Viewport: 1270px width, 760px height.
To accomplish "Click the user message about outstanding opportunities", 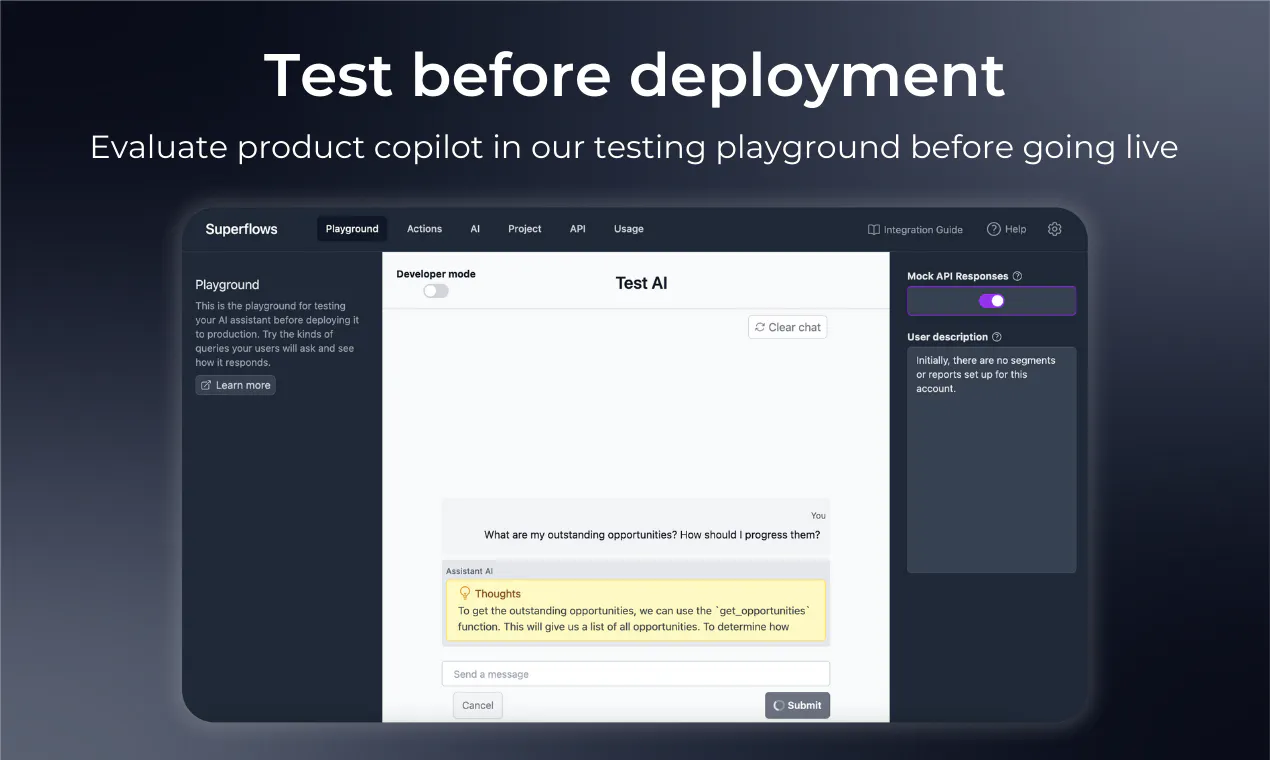I will pyautogui.click(x=652, y=535).
